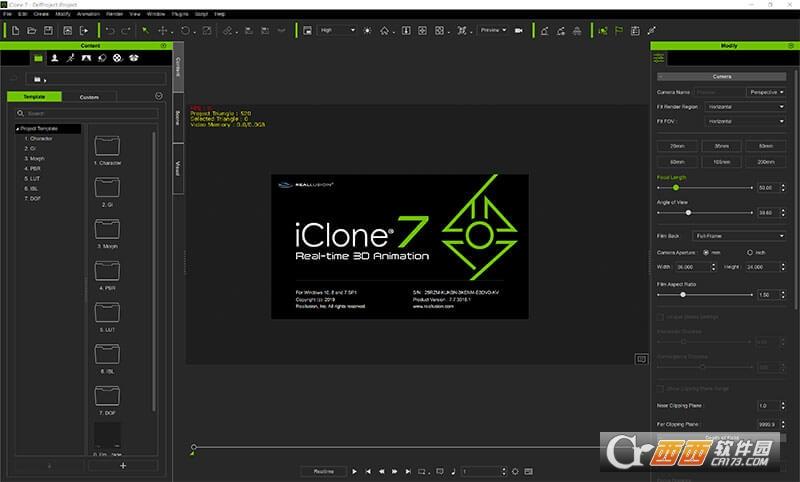
Task: Click the 200mm lens preset button
Action: [x=766, y=162]
